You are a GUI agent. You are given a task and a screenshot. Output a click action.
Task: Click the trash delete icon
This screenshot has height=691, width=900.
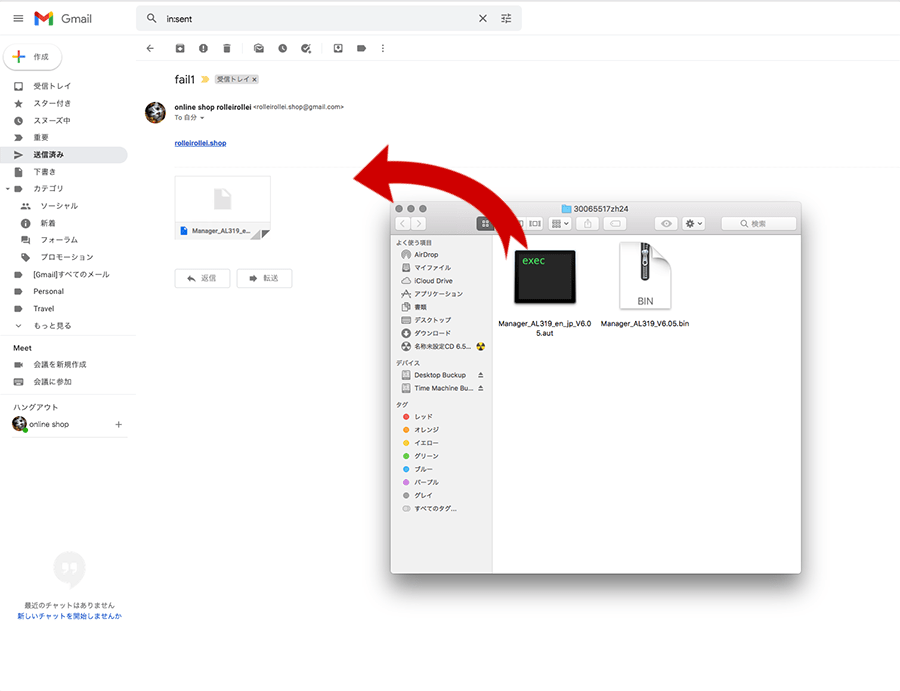point(227,48)
